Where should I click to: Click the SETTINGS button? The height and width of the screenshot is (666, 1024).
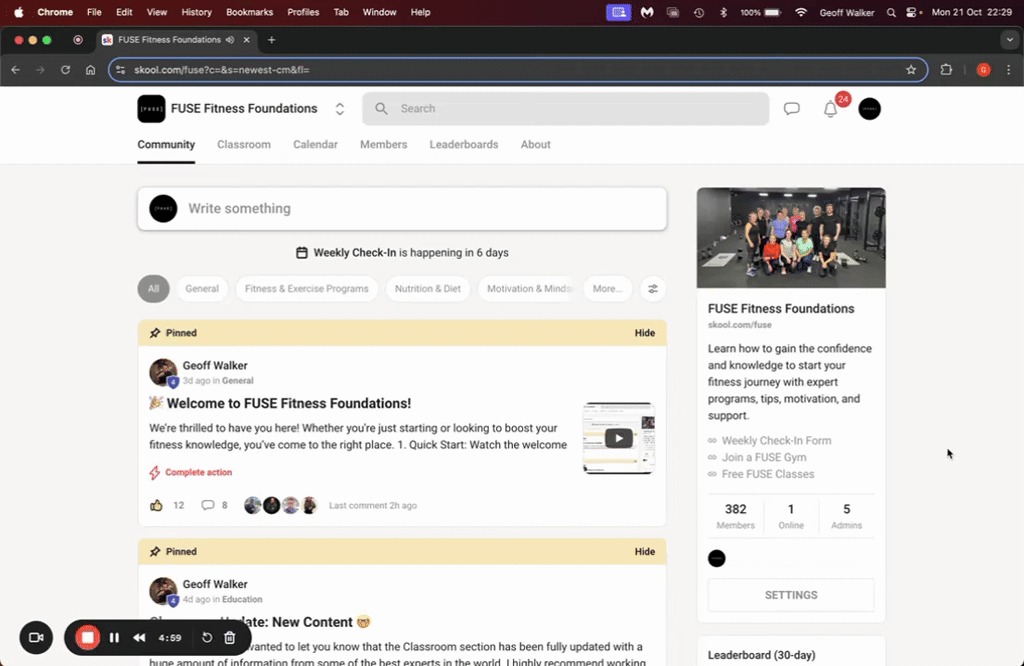[x=791, y=595]
